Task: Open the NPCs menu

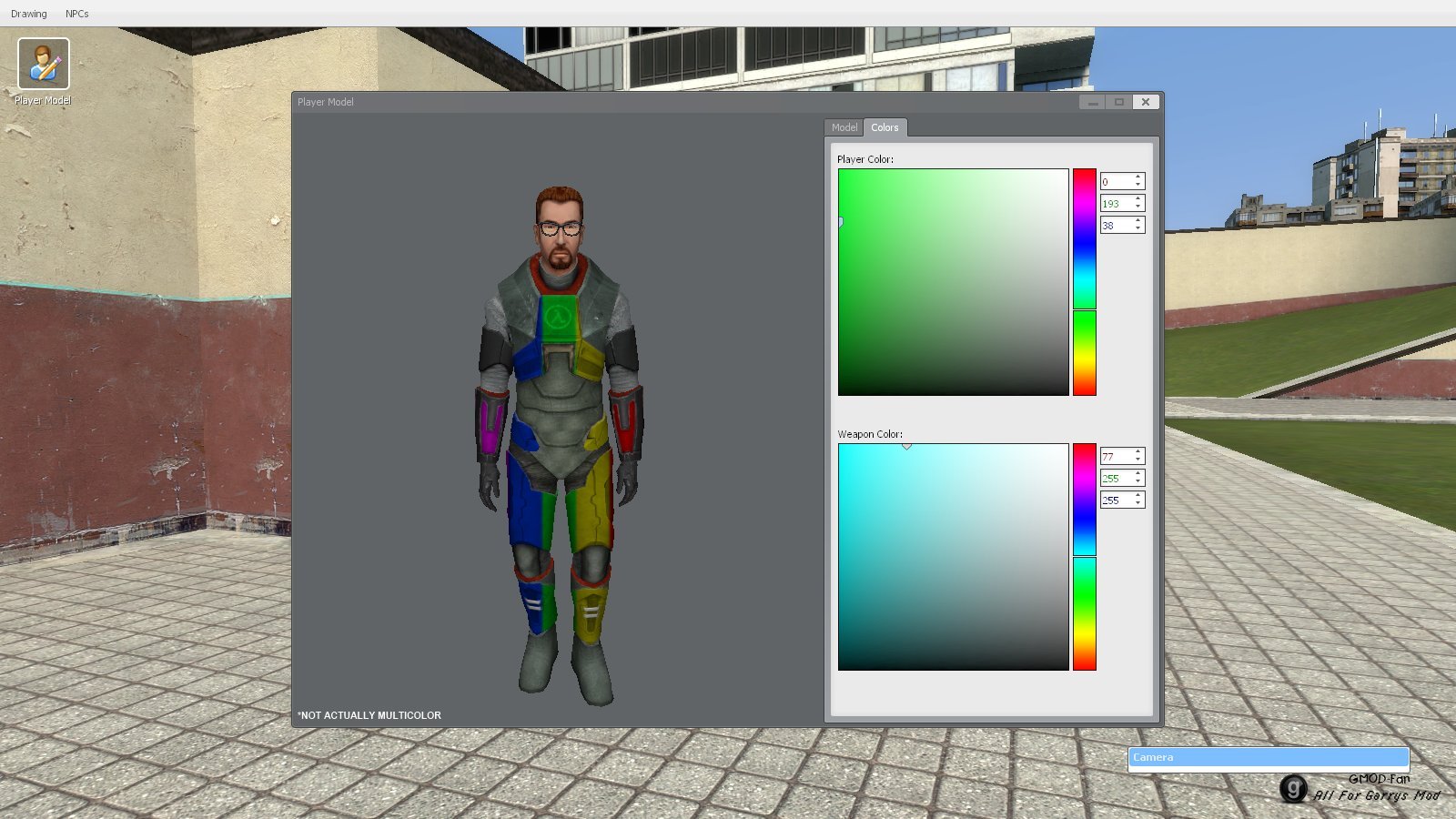Action: coord(77,14)
